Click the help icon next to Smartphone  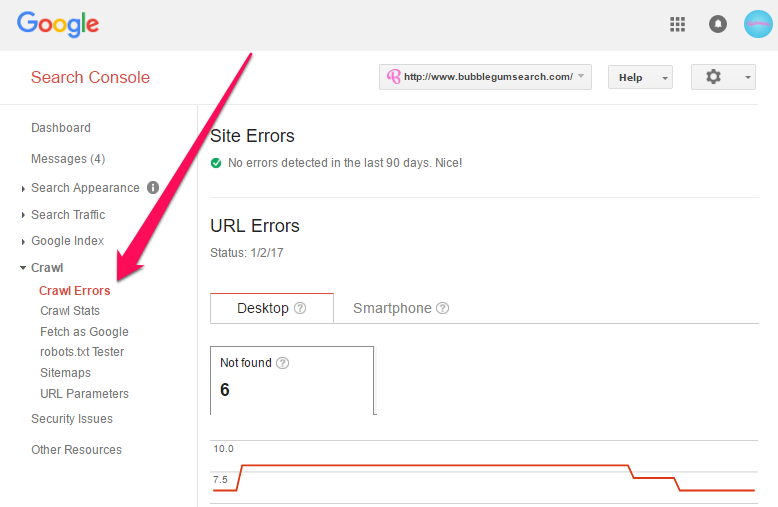443,308
